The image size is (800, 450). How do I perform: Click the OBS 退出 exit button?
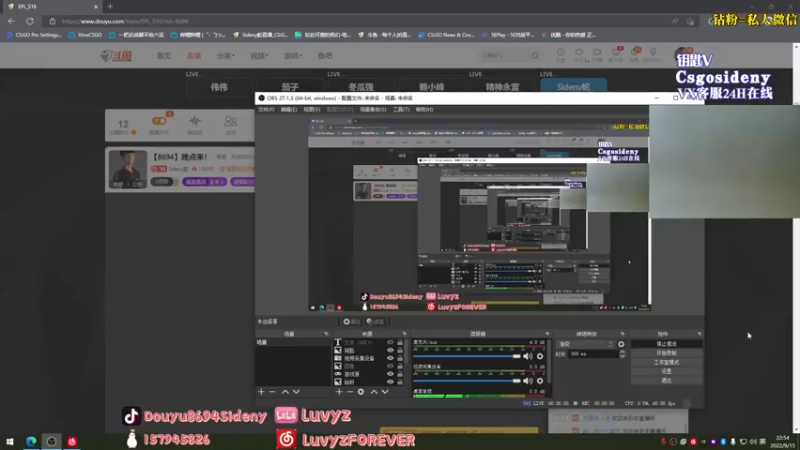pyautogui.click(x=666, y=381)
